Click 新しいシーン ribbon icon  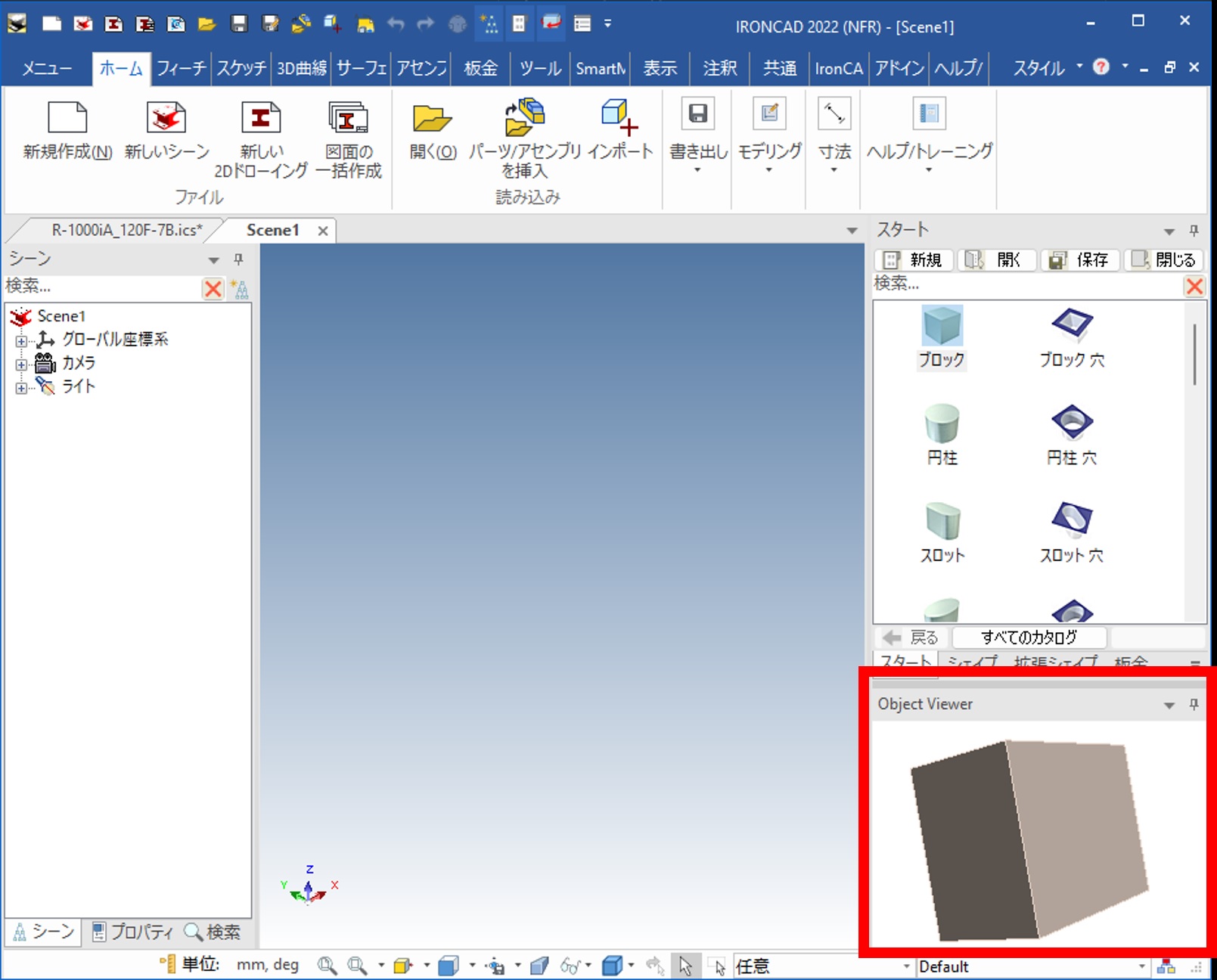coord(166,131)
